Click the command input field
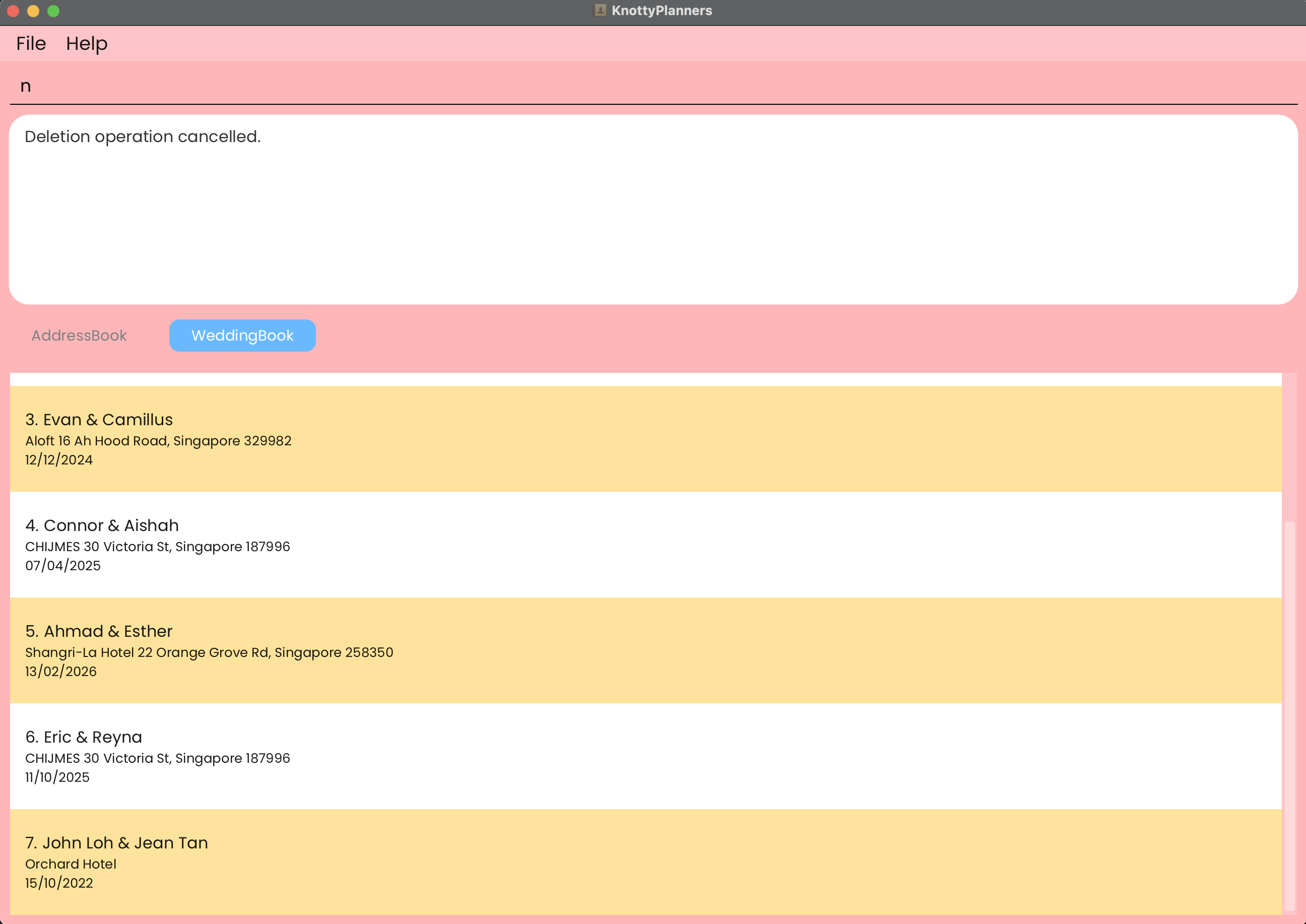This screenshot has height=924, width=1306. 652,86
